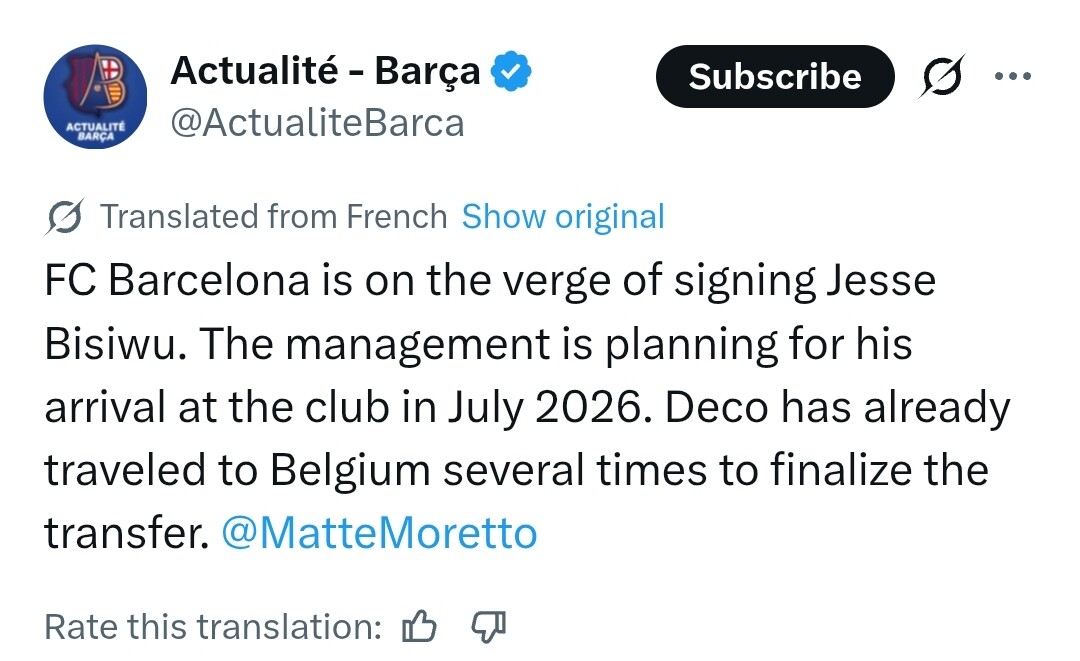Click 'Jesse' in the tweet text

pos(881,281)
